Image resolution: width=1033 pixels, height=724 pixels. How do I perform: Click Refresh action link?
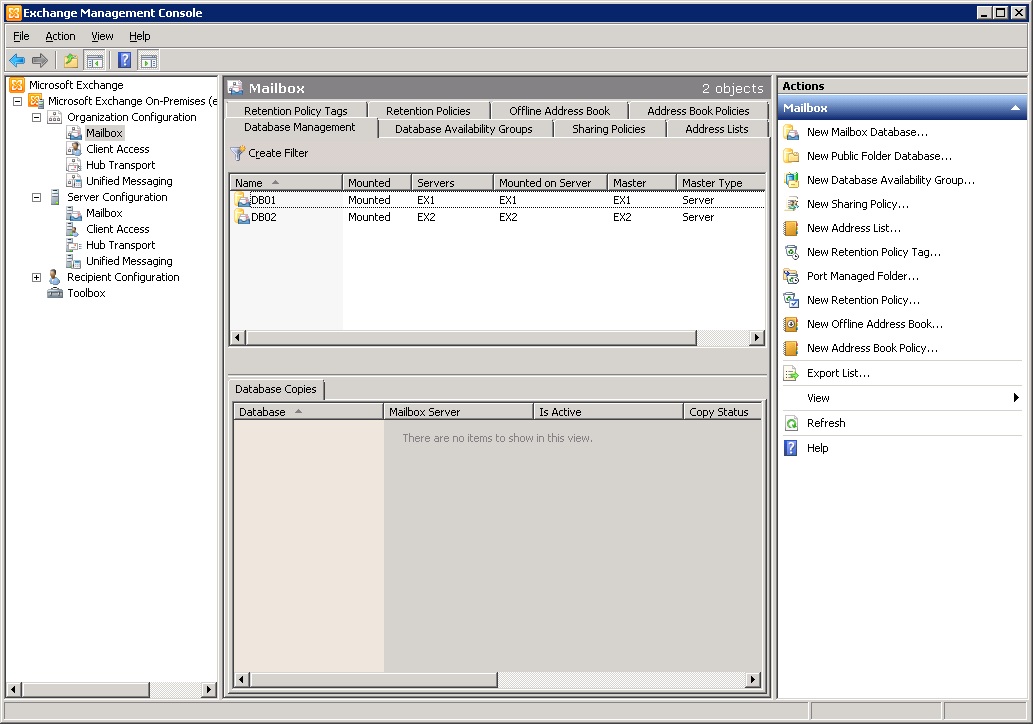(826, 424)
